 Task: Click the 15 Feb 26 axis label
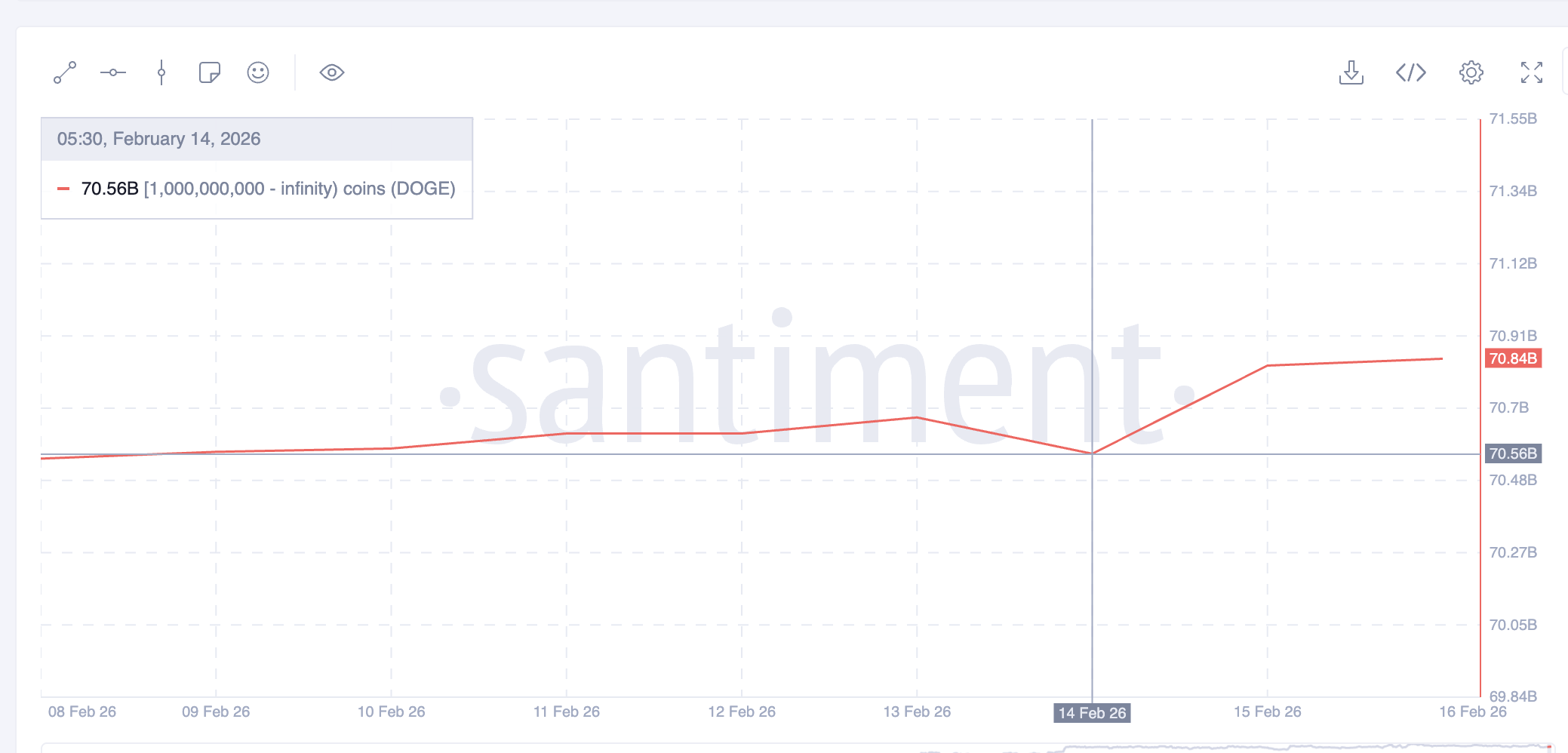(x=1267, y=712)
